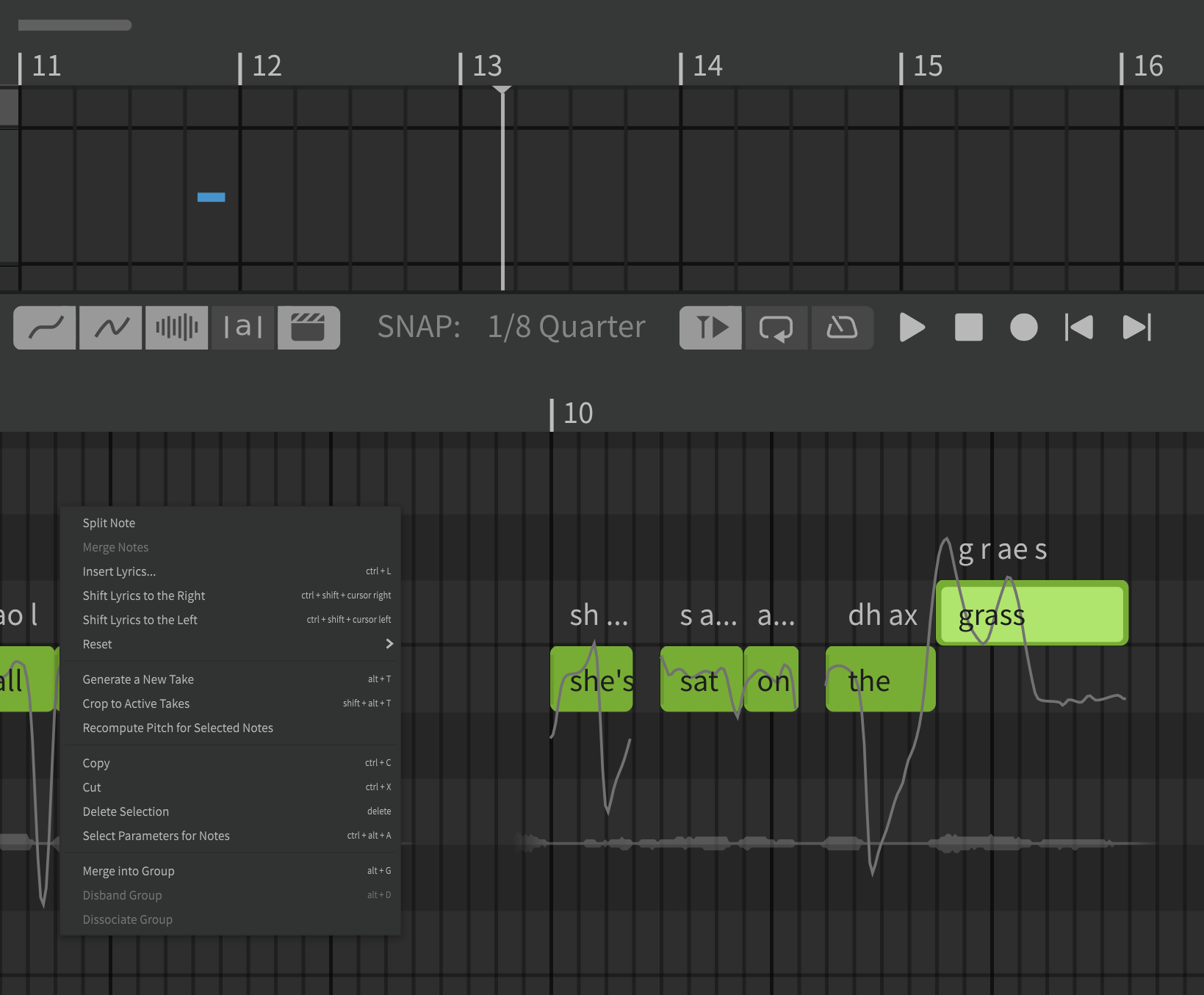Click the metronome icon
The height and width of the screenshot is (995, 1204).
click(843, 328)
